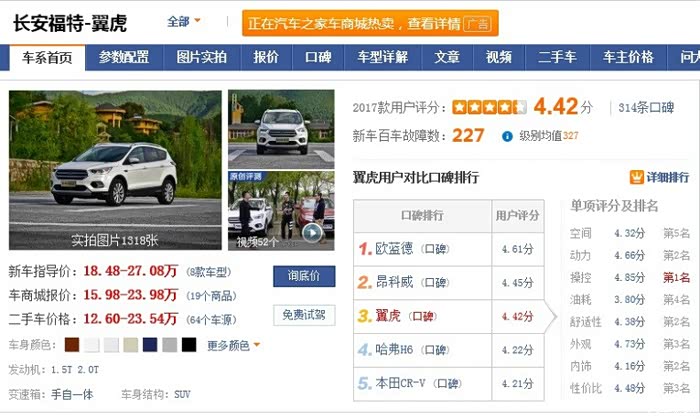Click the orange 汽车之家车商城热卖 banner
700x419 pixels.
tap(370, 23)
